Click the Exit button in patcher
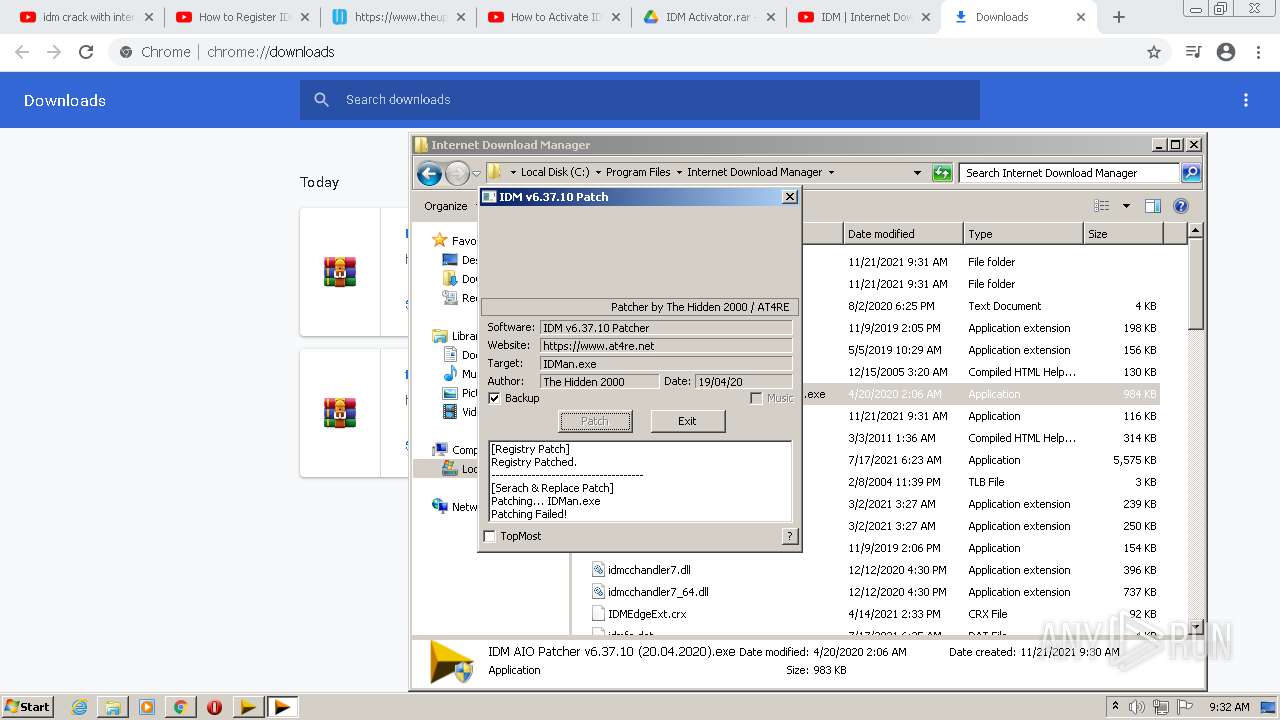Viewport: 1280px width, 720px height. [x=687, y=421]
